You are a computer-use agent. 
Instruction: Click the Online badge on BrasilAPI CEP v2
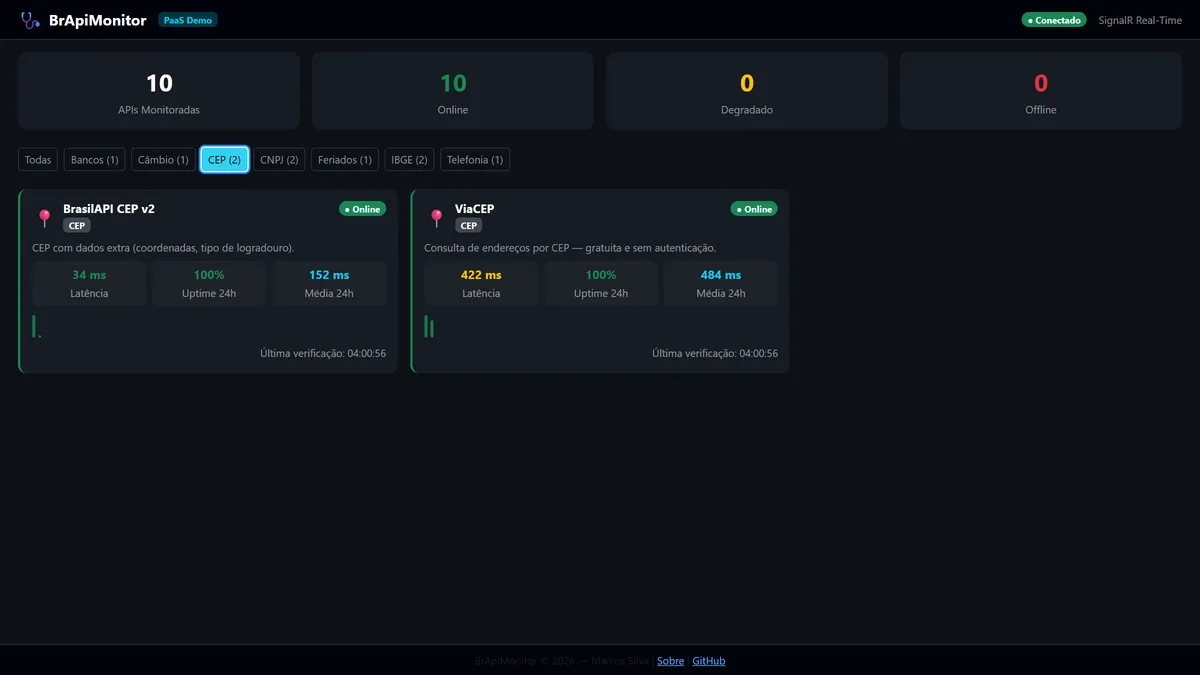[x=362, y=209]
